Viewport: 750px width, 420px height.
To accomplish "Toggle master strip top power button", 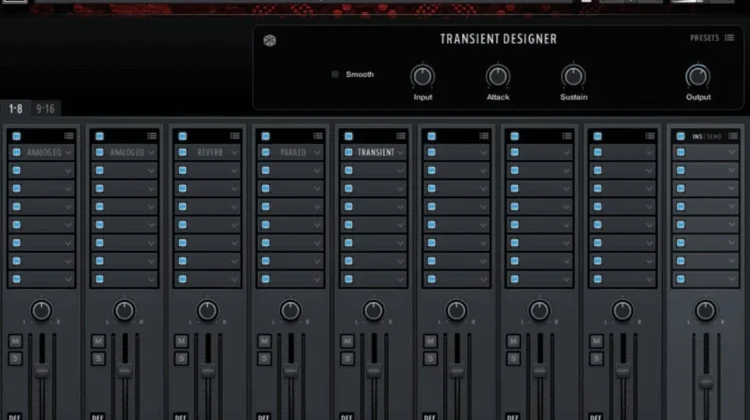I will tap(681, 136).
